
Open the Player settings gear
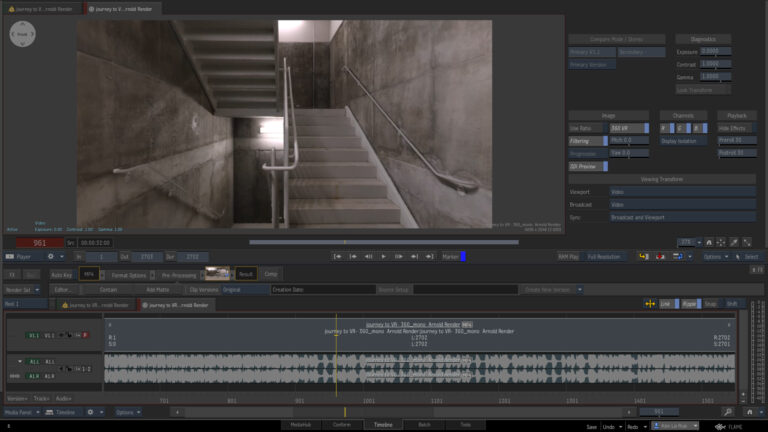click(50, 257)
